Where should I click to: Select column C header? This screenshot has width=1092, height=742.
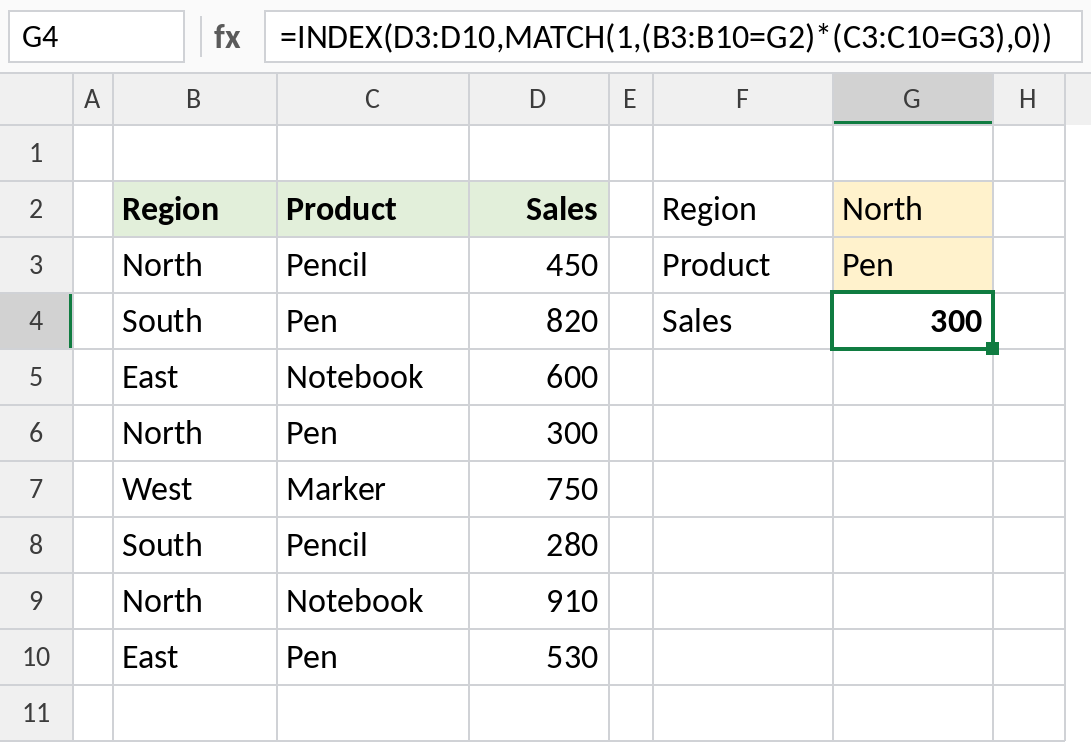coord(373,100)
